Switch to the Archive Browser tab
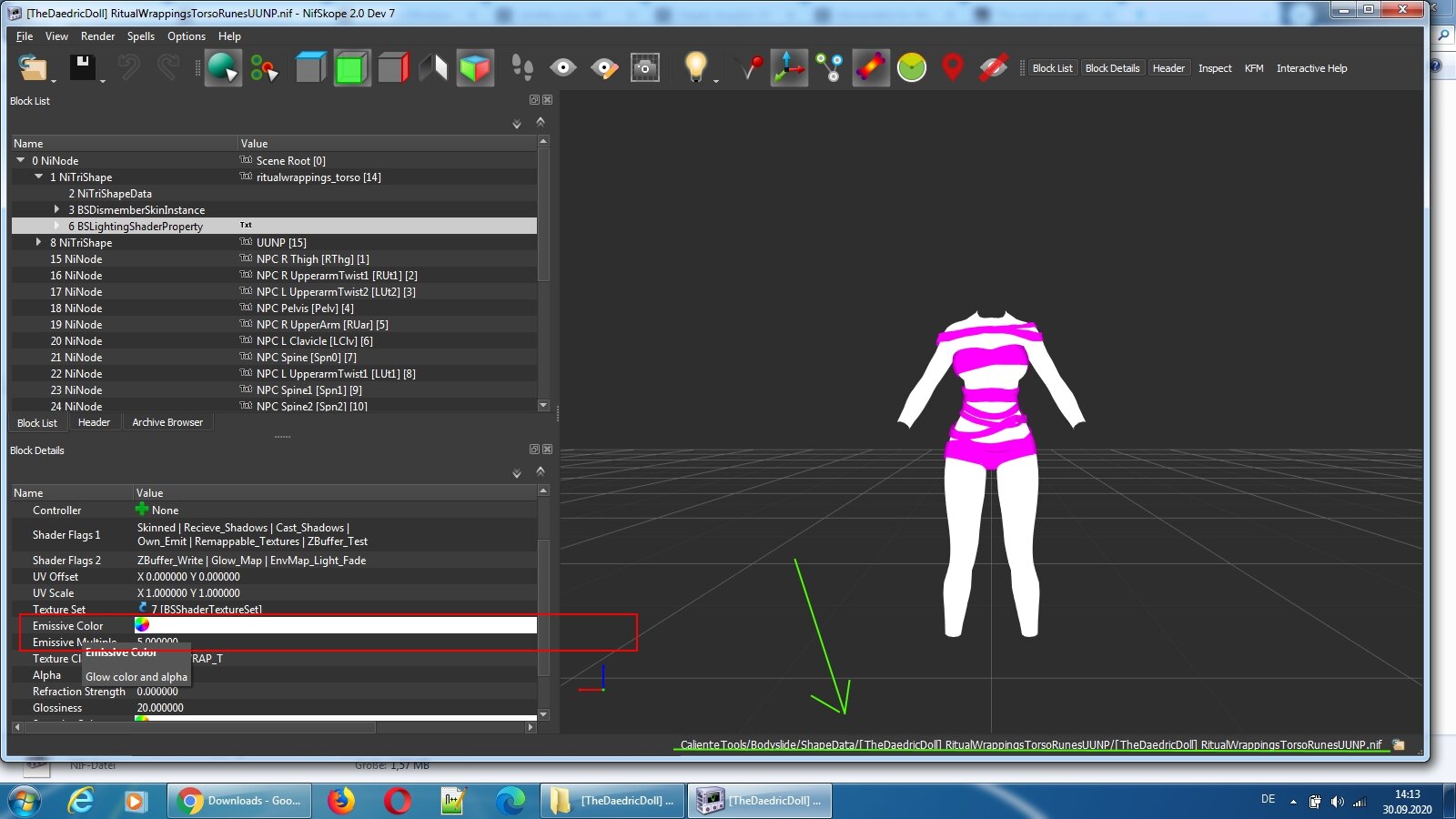The height and width of the screenshot is (819, 1456). coord(167,422)
